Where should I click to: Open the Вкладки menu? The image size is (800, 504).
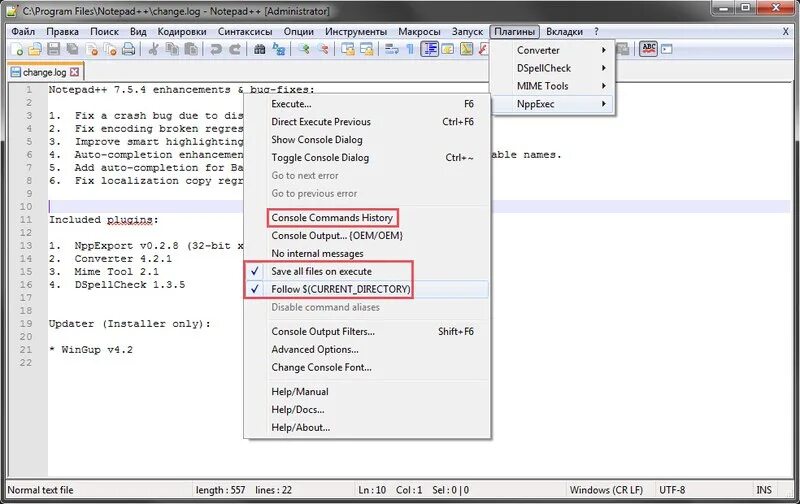(x=564, y=32)
